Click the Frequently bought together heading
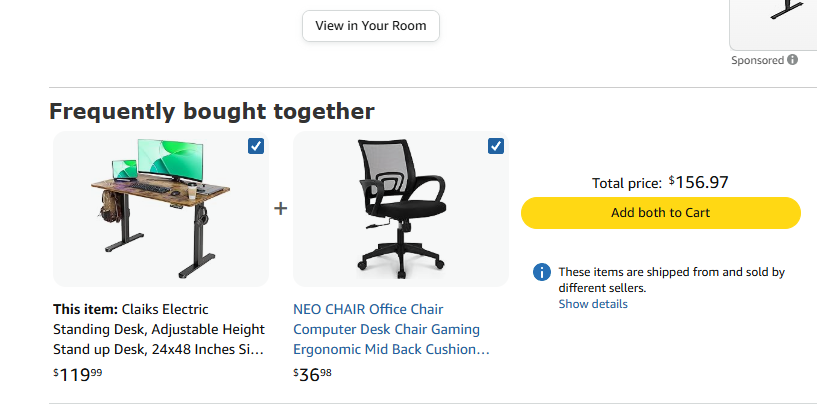The height and width of the screenshot is (414, 817). click(x=212, y=111)
